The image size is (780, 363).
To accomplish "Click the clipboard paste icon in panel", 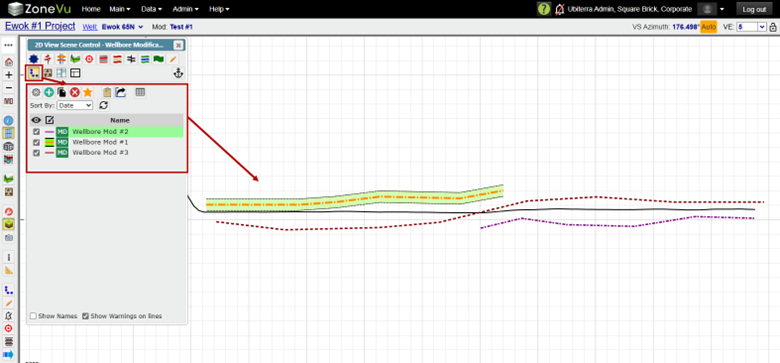I will [107, 92].
